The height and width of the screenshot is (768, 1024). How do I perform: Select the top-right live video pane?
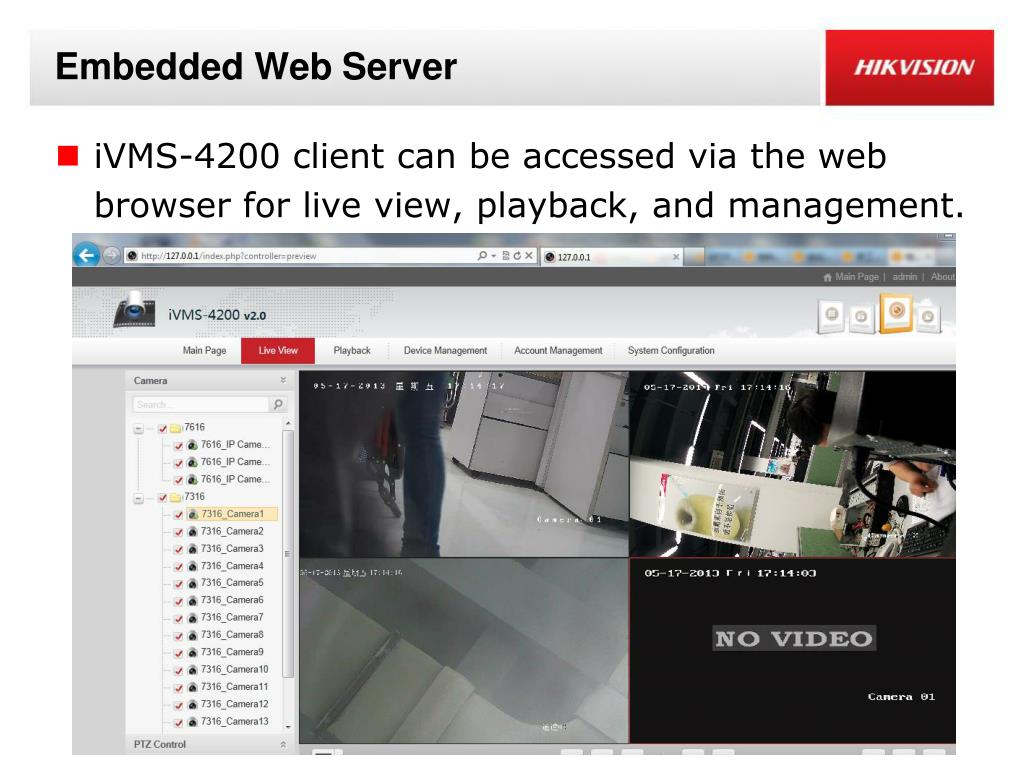(792, 464)
